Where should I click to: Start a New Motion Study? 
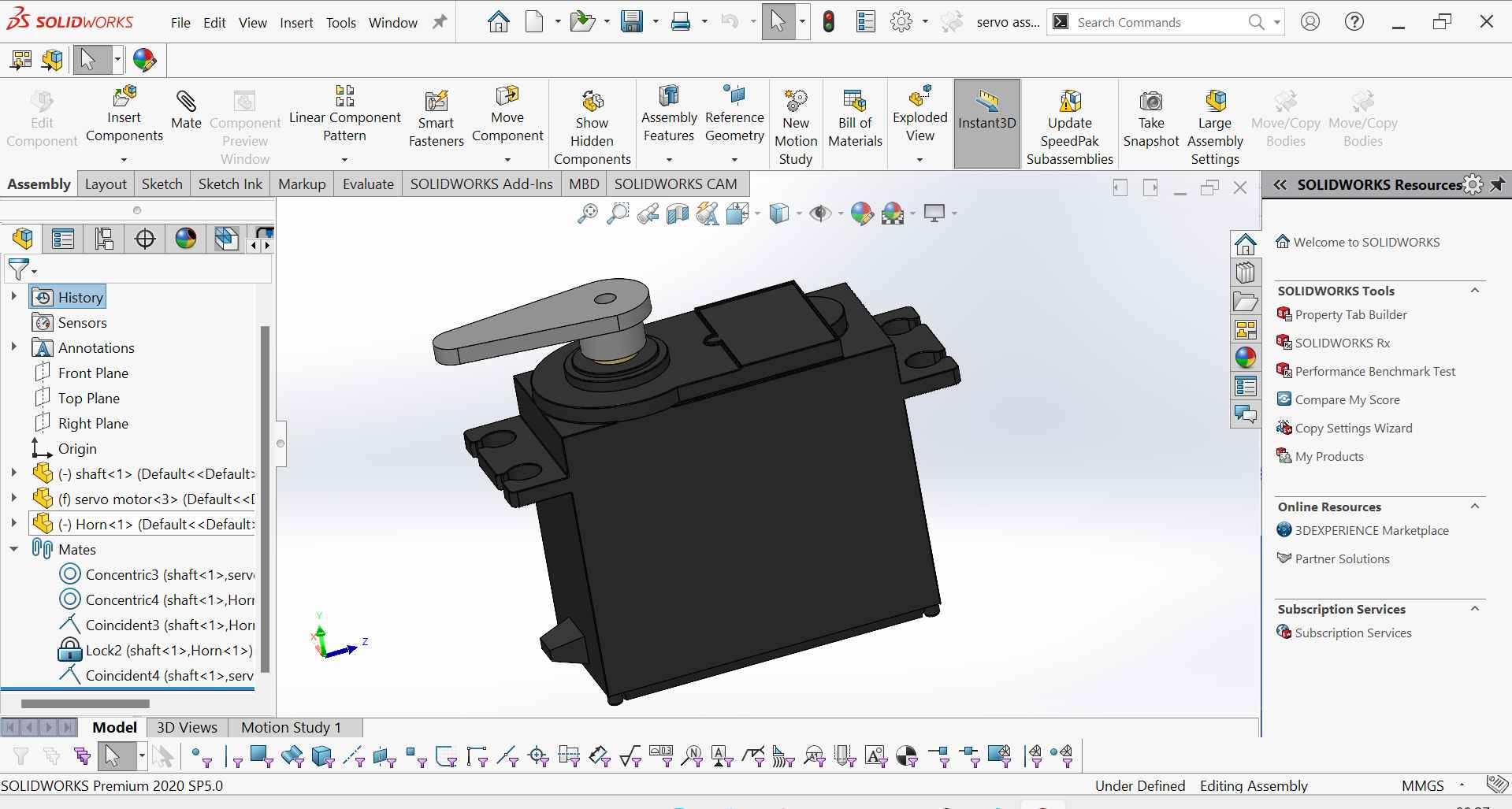point(796,128)
